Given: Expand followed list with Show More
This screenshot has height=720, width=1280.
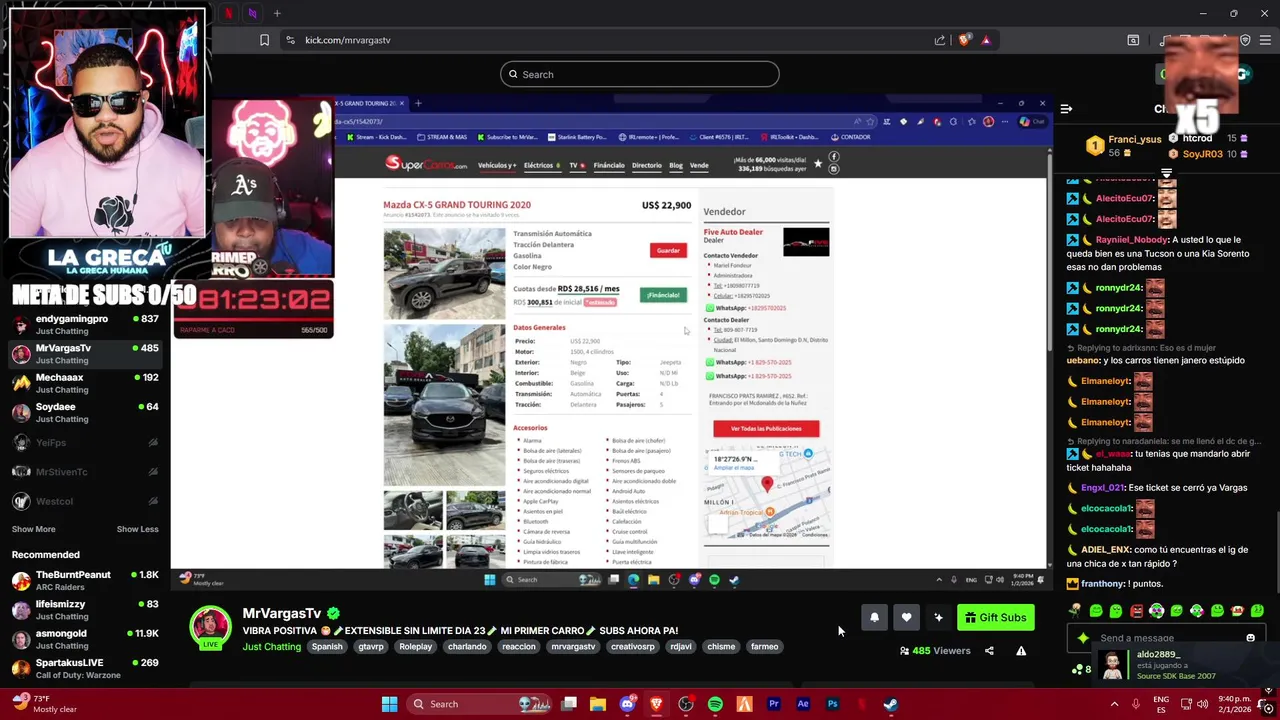Looking at the screenshot, I should (33, 529).
